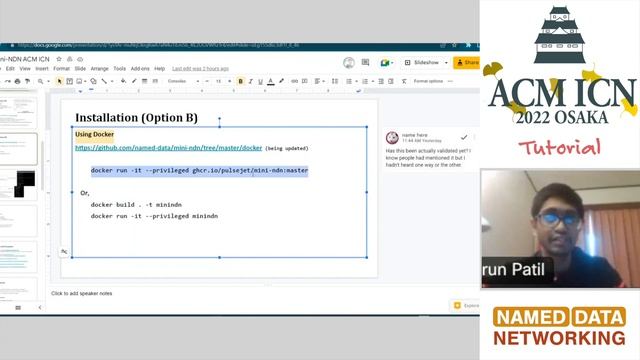This screenshot has height=360, width=640.
Task: Choose the Line tool
Action: (104, 81)
